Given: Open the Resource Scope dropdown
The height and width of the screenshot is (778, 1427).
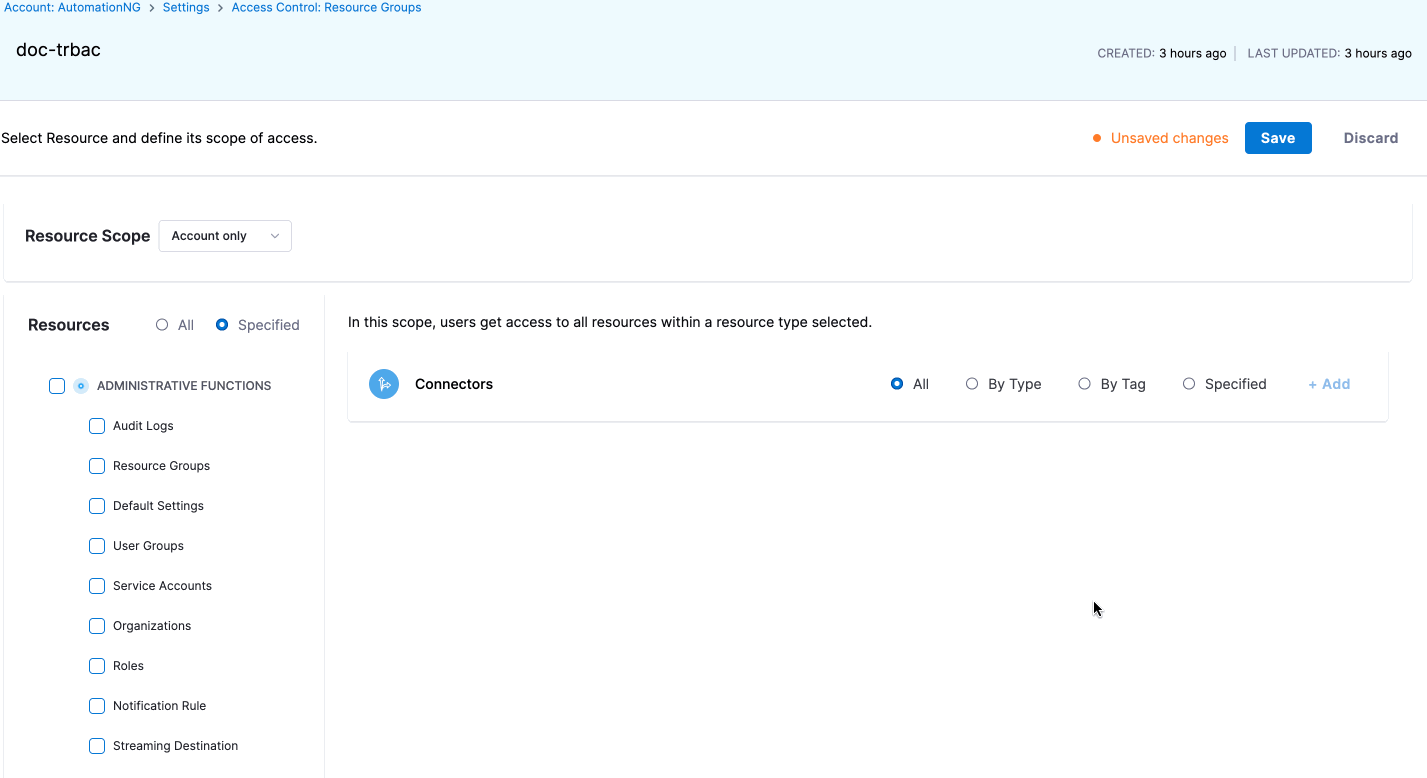Looking at the screenshot, I should point(225,236).
